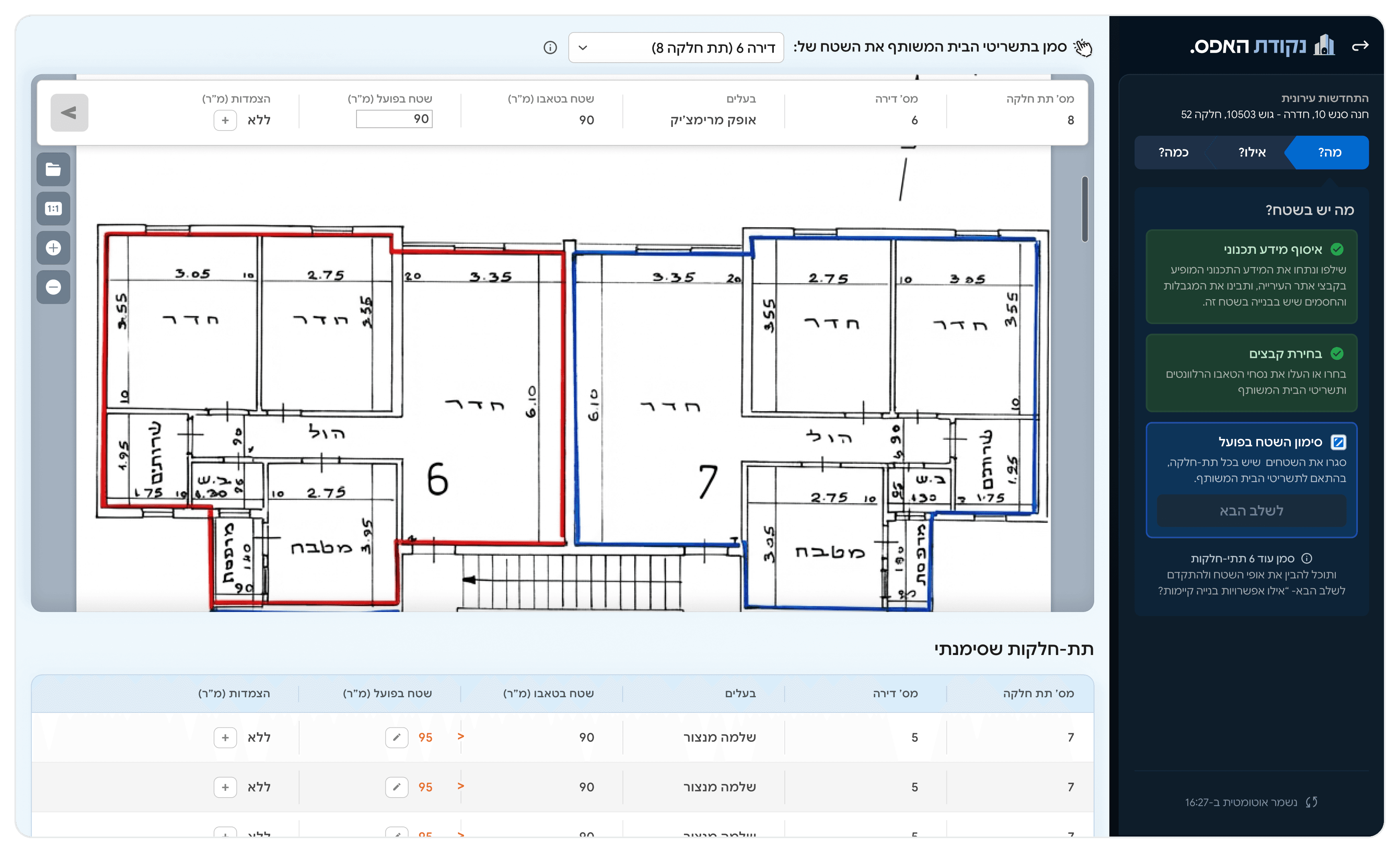
Task: Add attachment with plus button in info bar
Action: click(225, 120)
